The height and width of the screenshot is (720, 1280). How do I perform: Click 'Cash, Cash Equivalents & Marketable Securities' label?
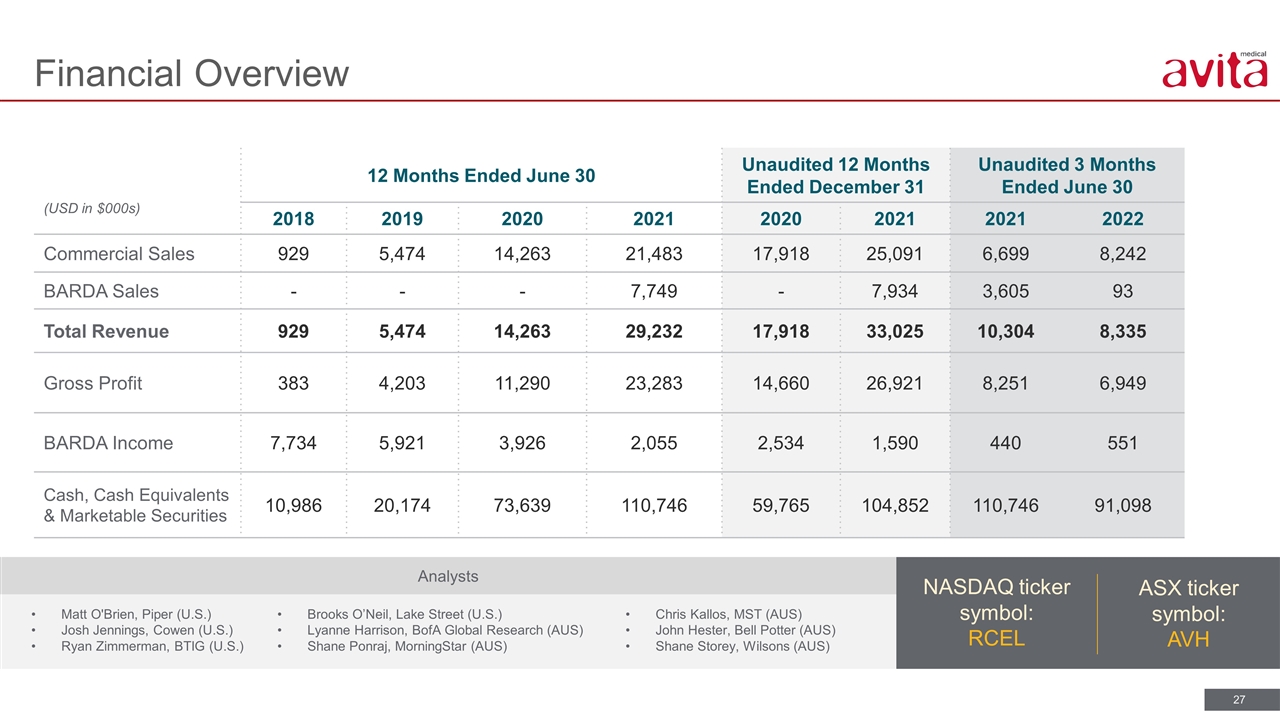click(136, 506)
